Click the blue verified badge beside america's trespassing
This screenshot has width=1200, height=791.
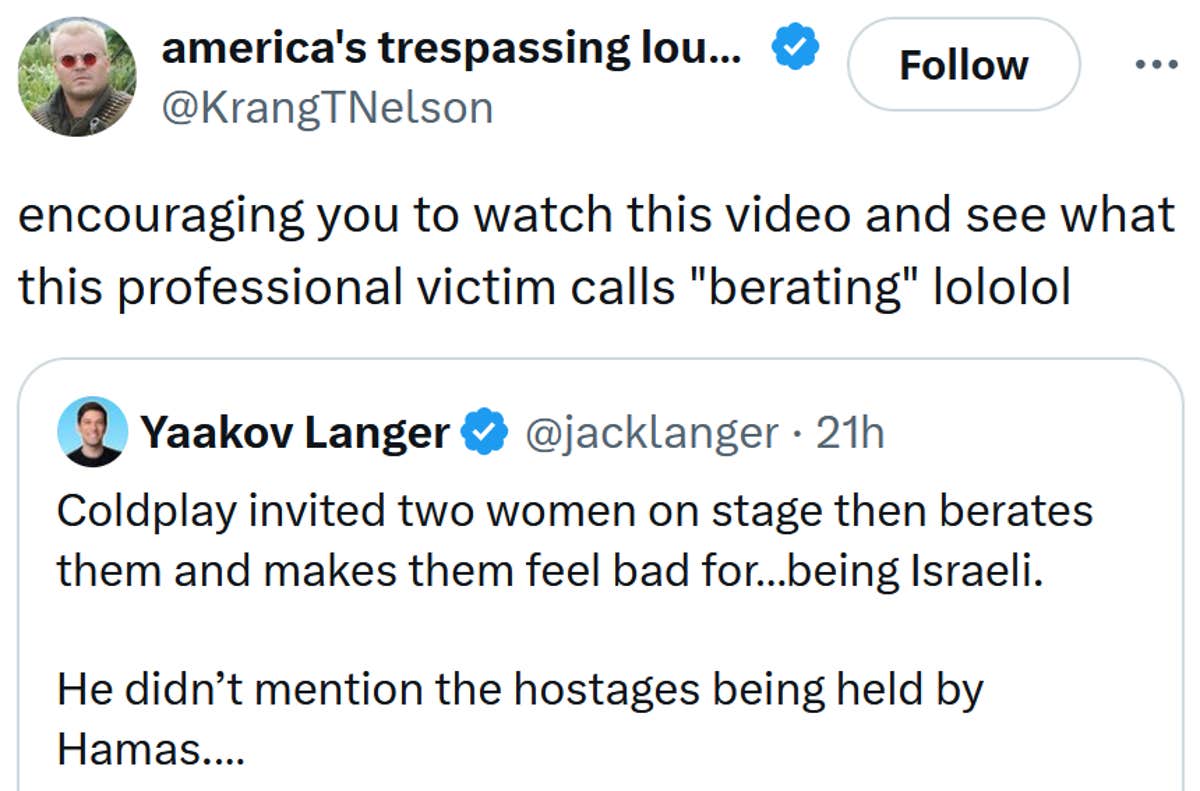click(797, 47)
